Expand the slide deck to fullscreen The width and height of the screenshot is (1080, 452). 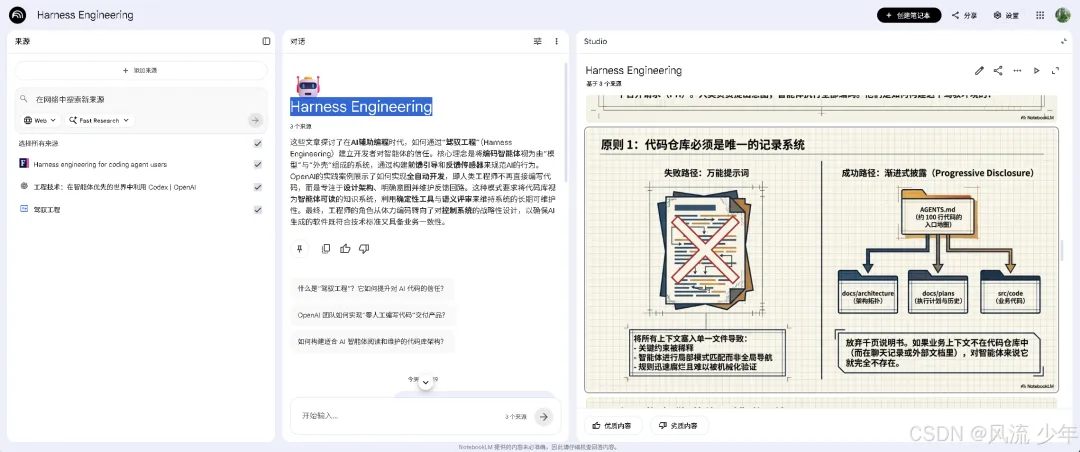click(1055, 70)
